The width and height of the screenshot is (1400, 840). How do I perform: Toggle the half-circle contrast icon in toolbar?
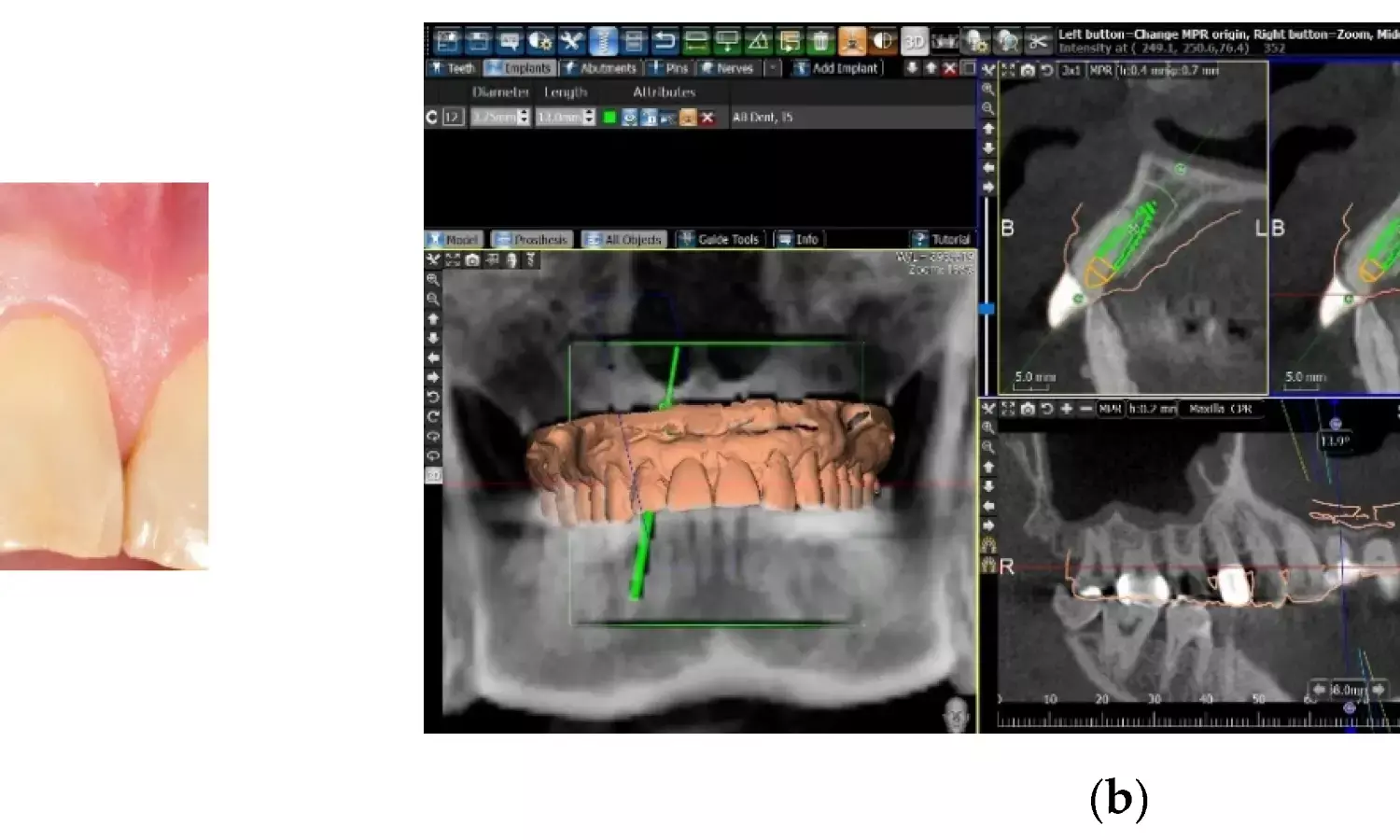[x=883, y=41]
